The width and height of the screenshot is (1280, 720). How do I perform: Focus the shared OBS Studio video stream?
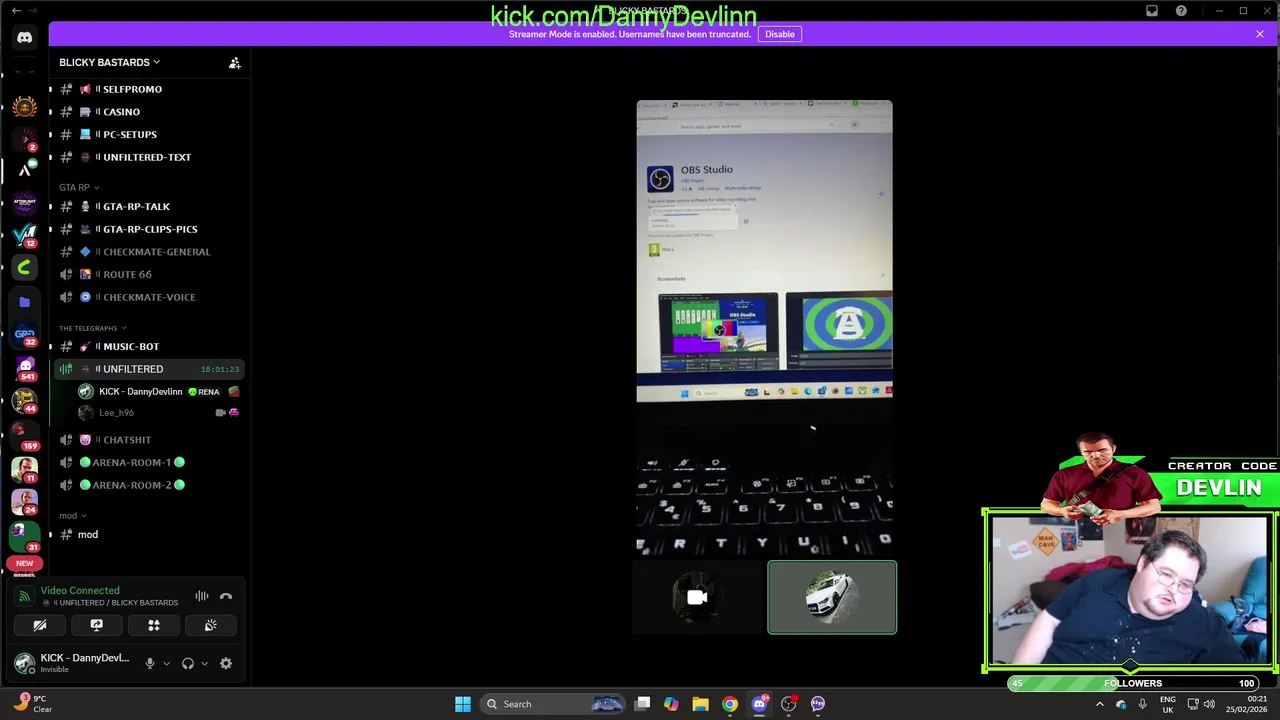point(764,327)
